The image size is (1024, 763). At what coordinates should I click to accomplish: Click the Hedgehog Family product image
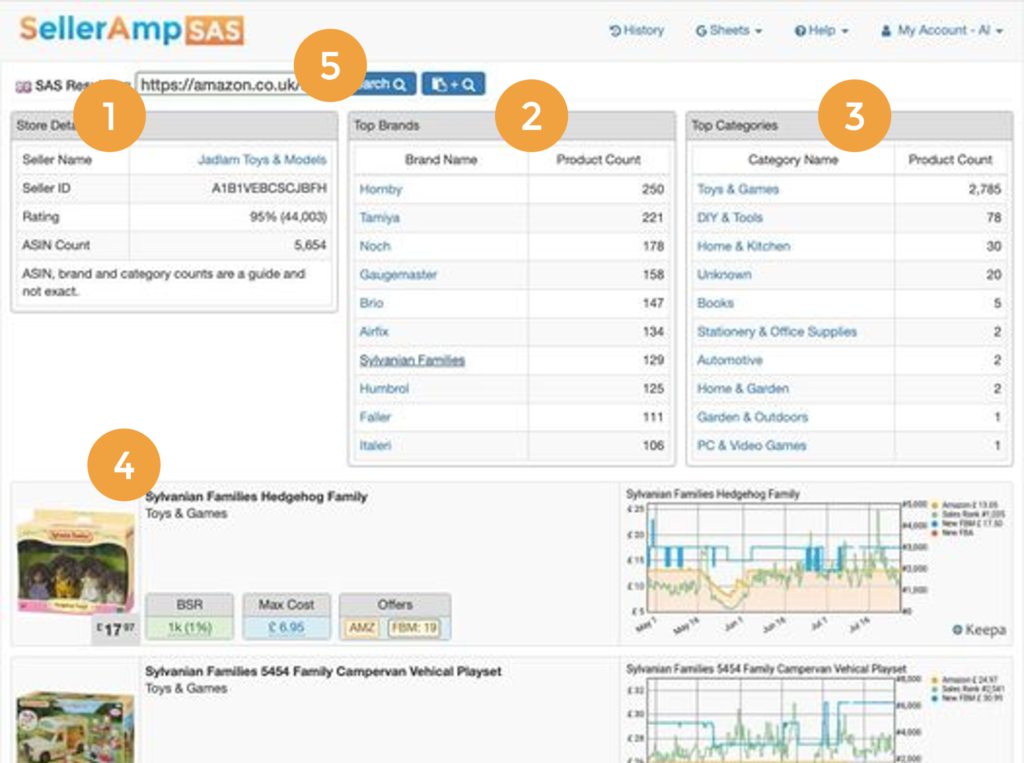[75, 562]
